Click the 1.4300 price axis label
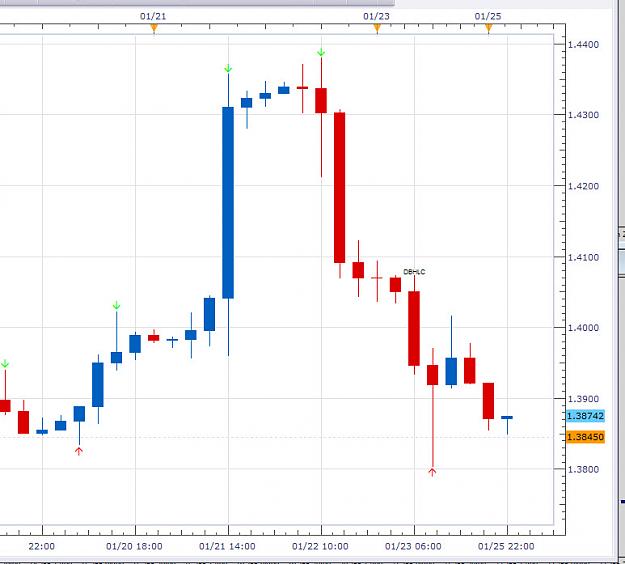The width and height of the screenshot is (625, 564). pos(583,115)
